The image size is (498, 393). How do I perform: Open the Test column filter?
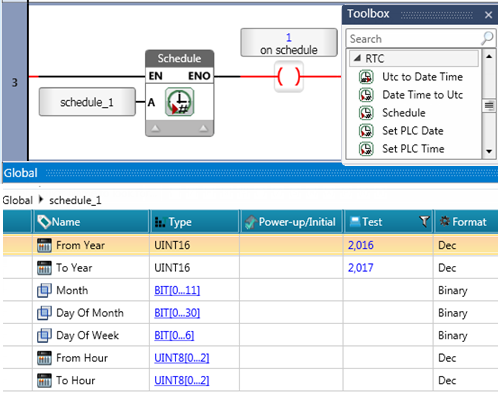[x=424, y=222]
